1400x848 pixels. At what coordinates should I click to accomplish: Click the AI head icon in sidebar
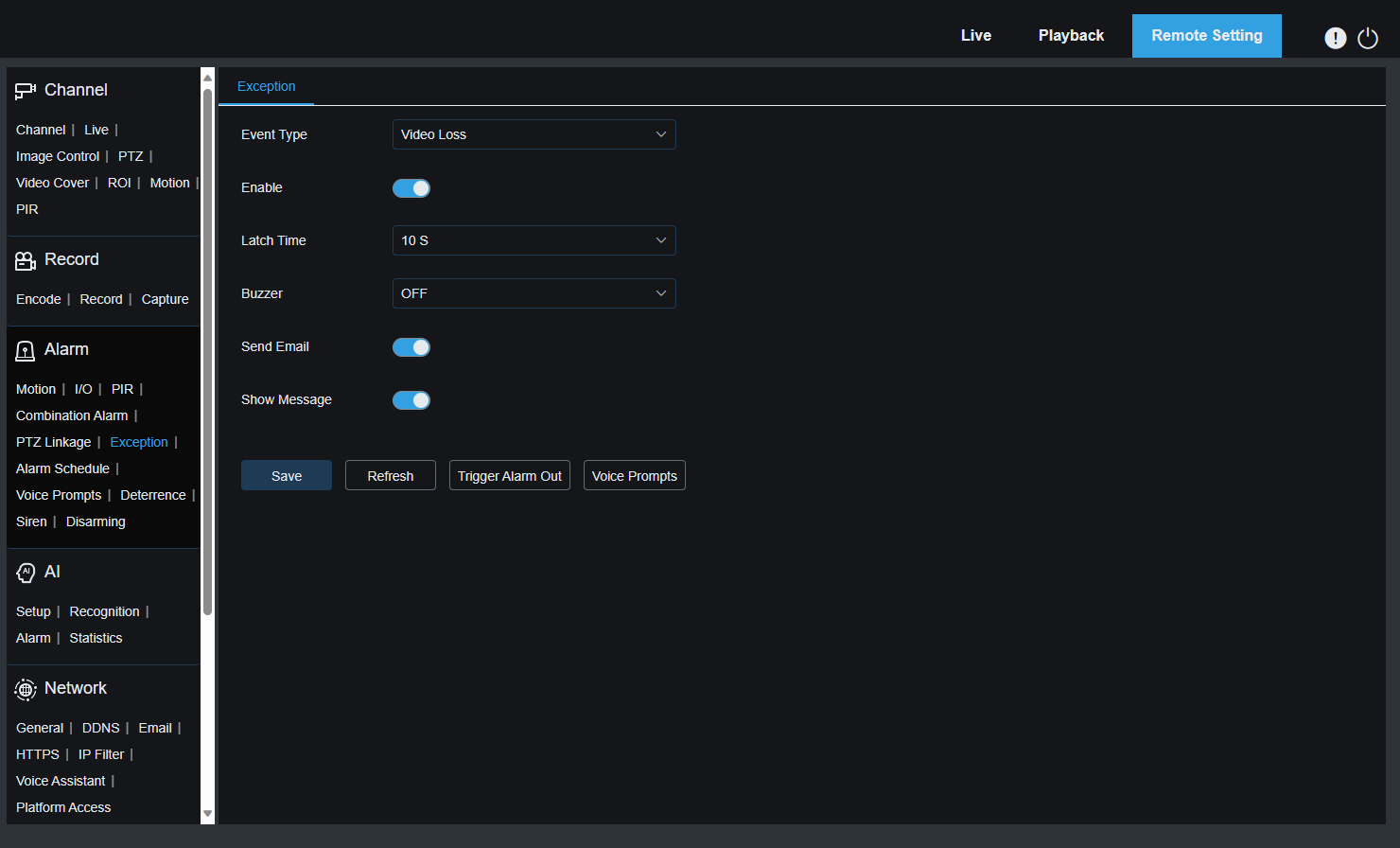tap(25, 572)
